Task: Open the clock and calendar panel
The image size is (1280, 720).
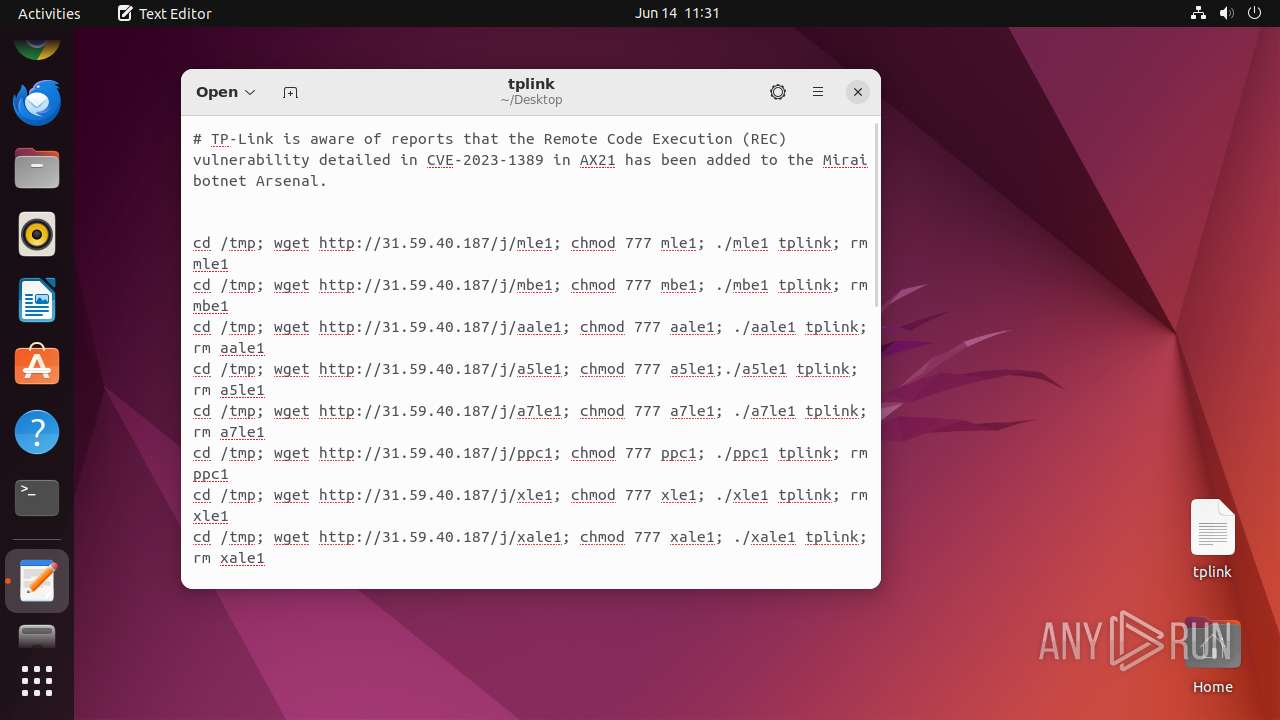Action: coord(677,13)
